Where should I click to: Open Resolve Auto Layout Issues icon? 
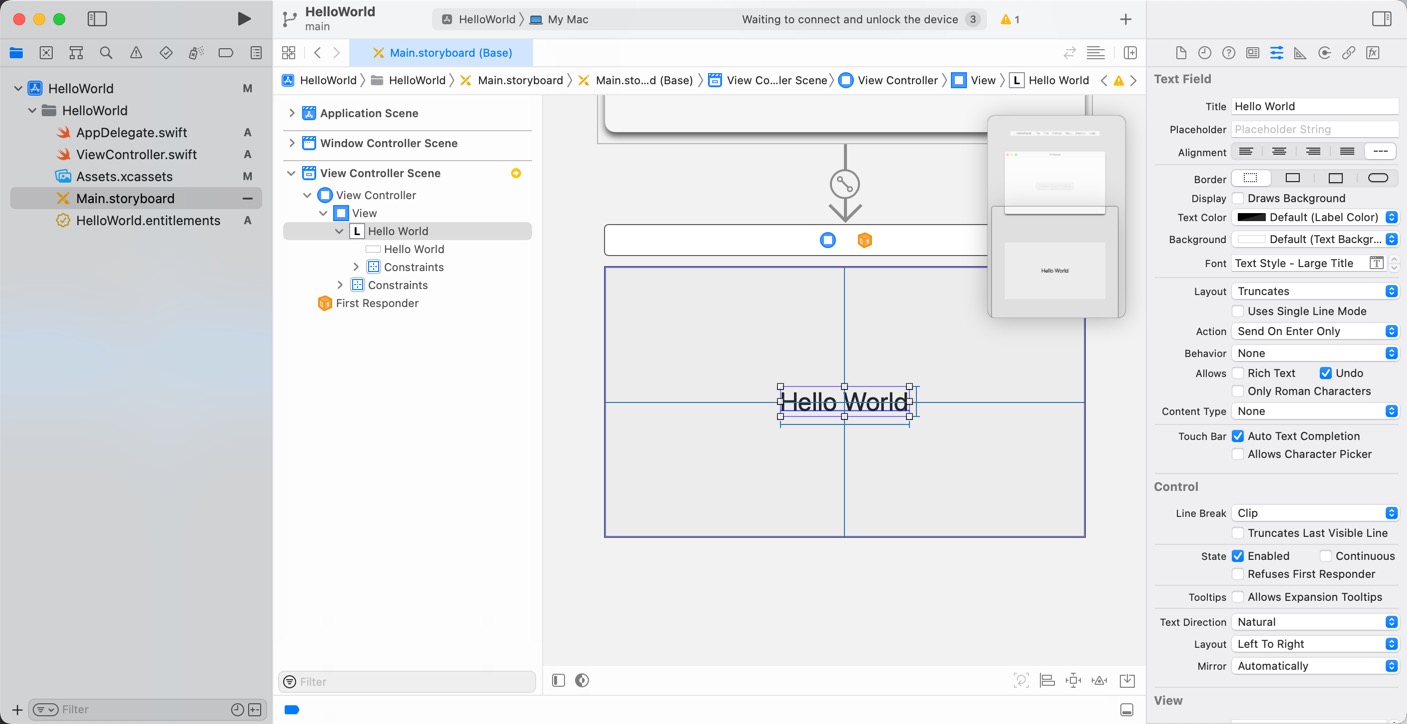pyautogui.click(x=1099, y=680)
